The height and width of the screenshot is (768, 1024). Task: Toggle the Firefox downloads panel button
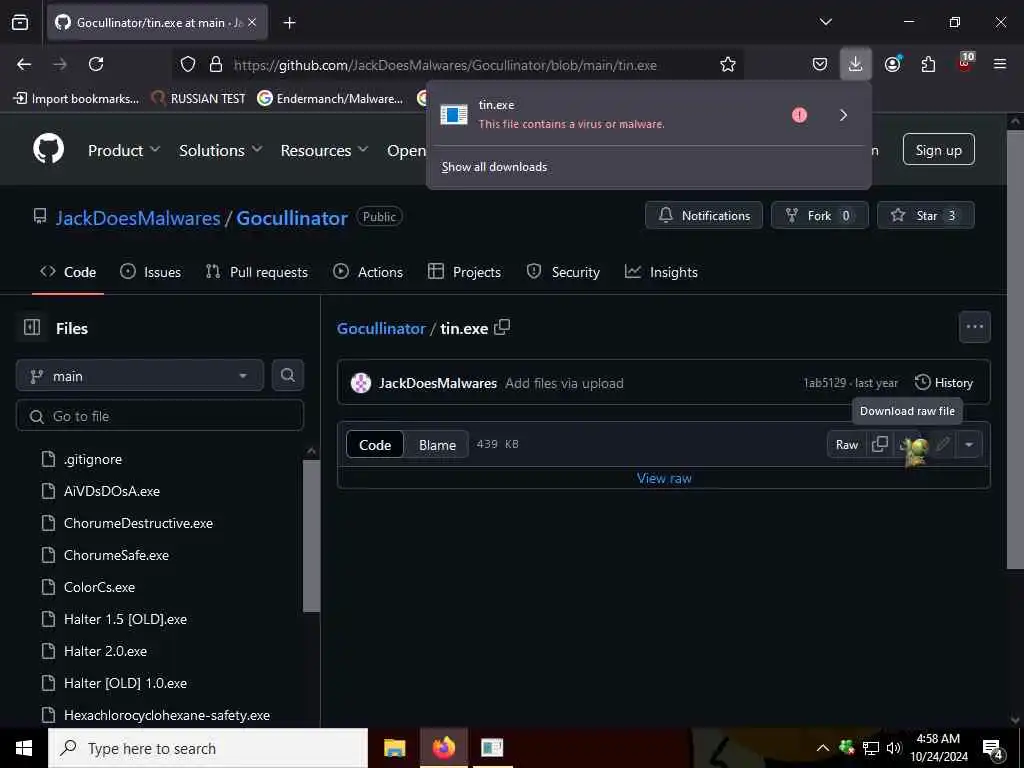[856, 64]
